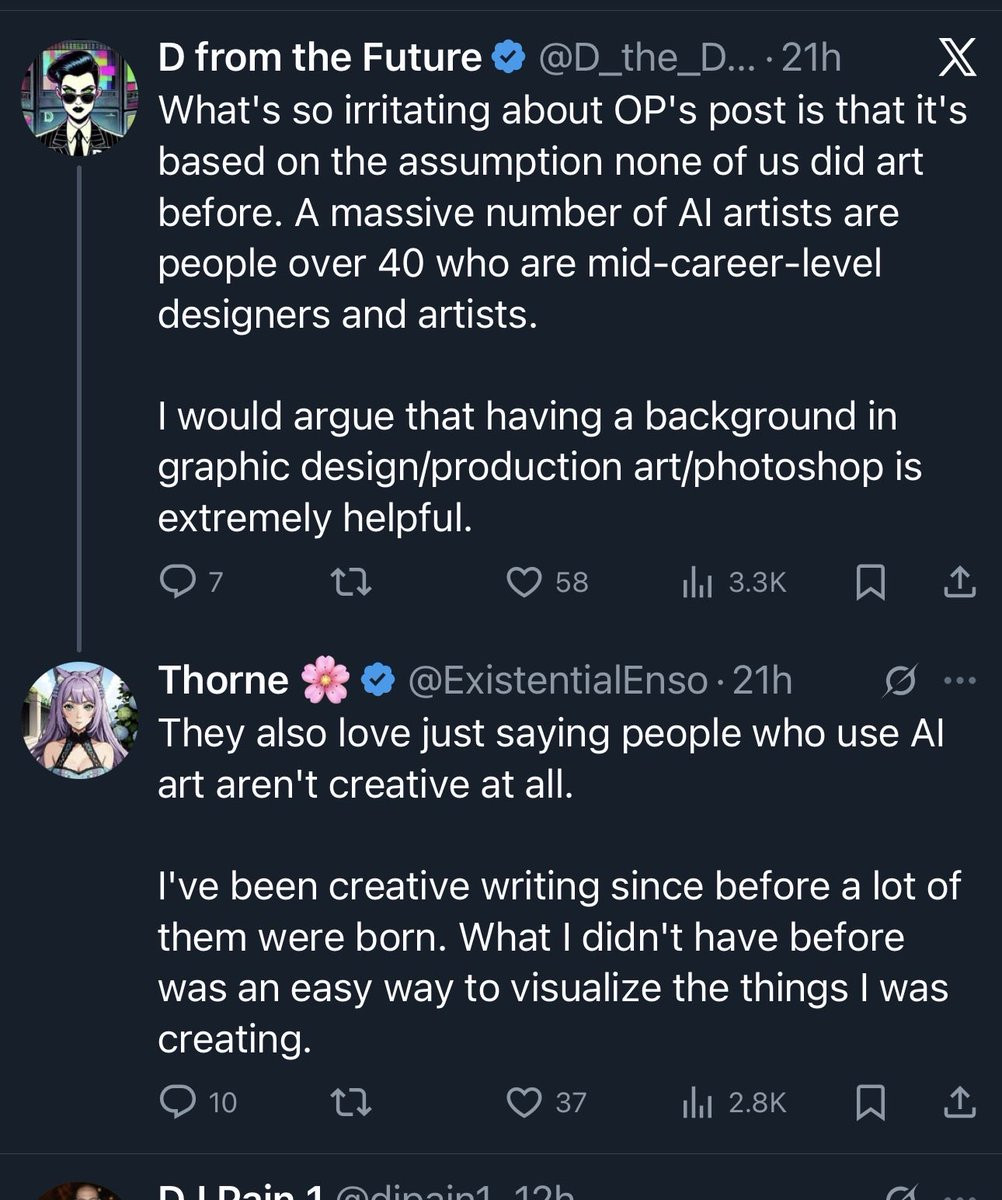Open D from the Future's profile picture
This screenshot has height=1200, width=1002.
[x=79, y=98]
